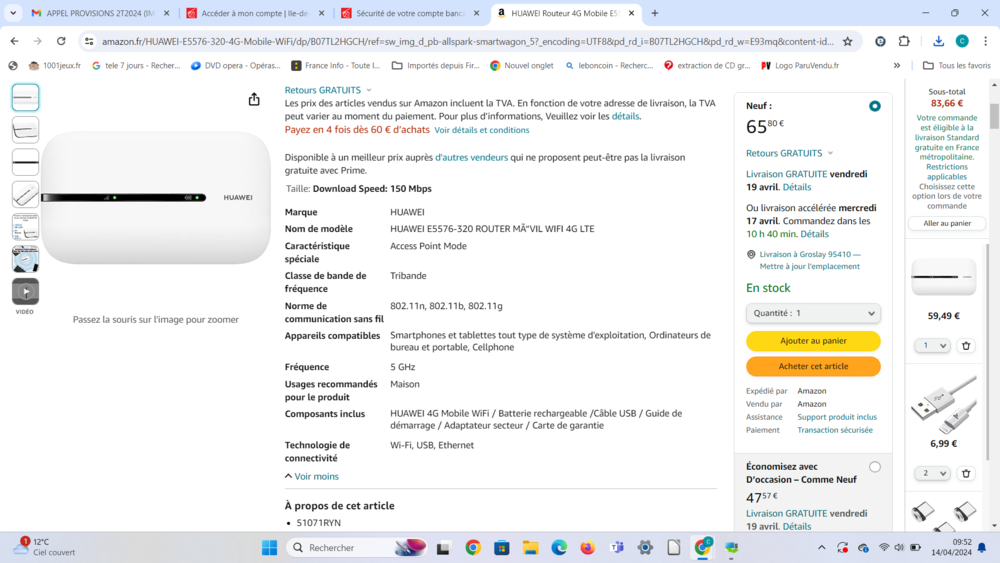Delete the 59,49 € item from cart
The image size is (1000, 563).
point(966,346)
